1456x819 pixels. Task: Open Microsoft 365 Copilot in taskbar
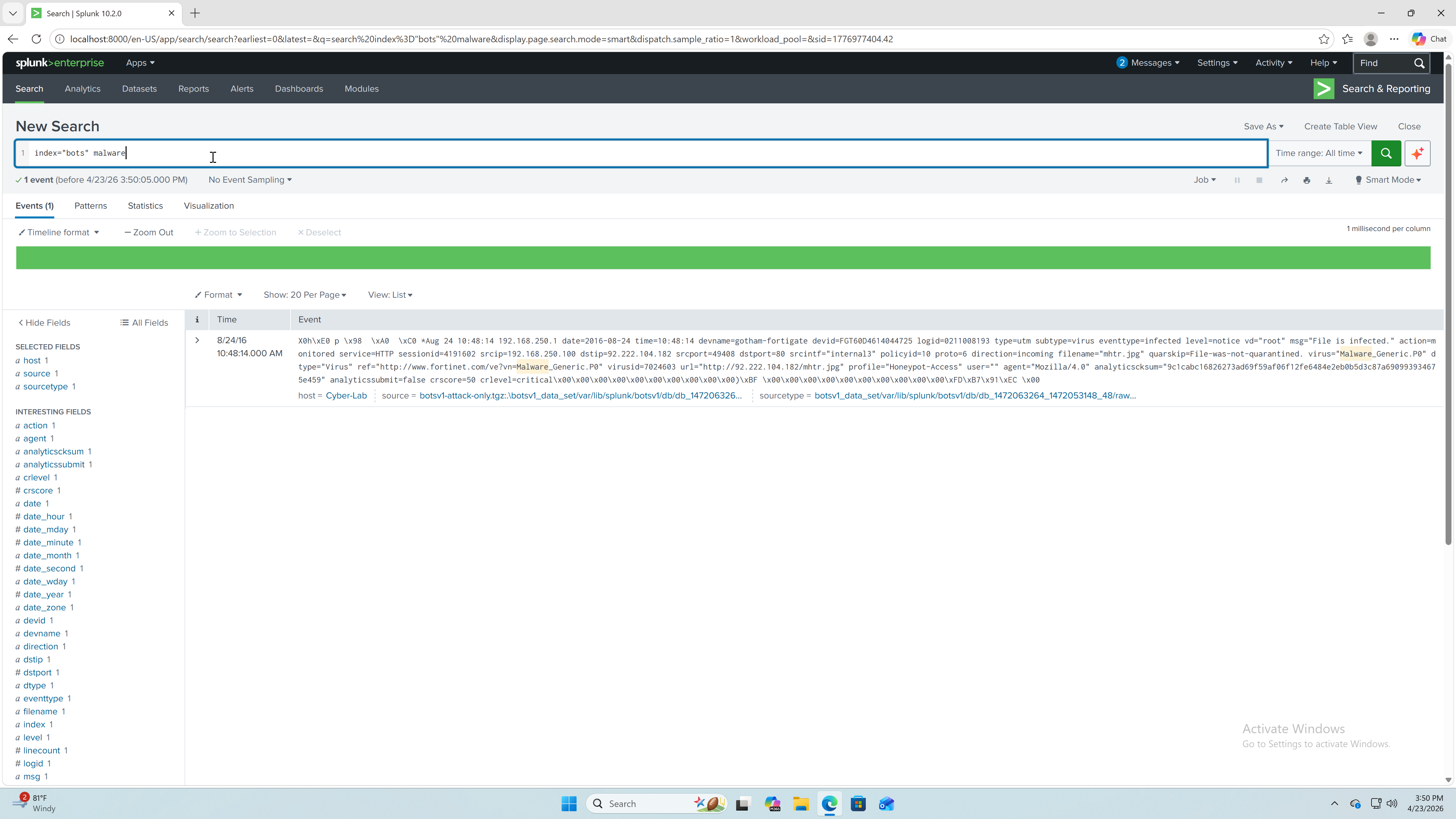click(772, 804)
